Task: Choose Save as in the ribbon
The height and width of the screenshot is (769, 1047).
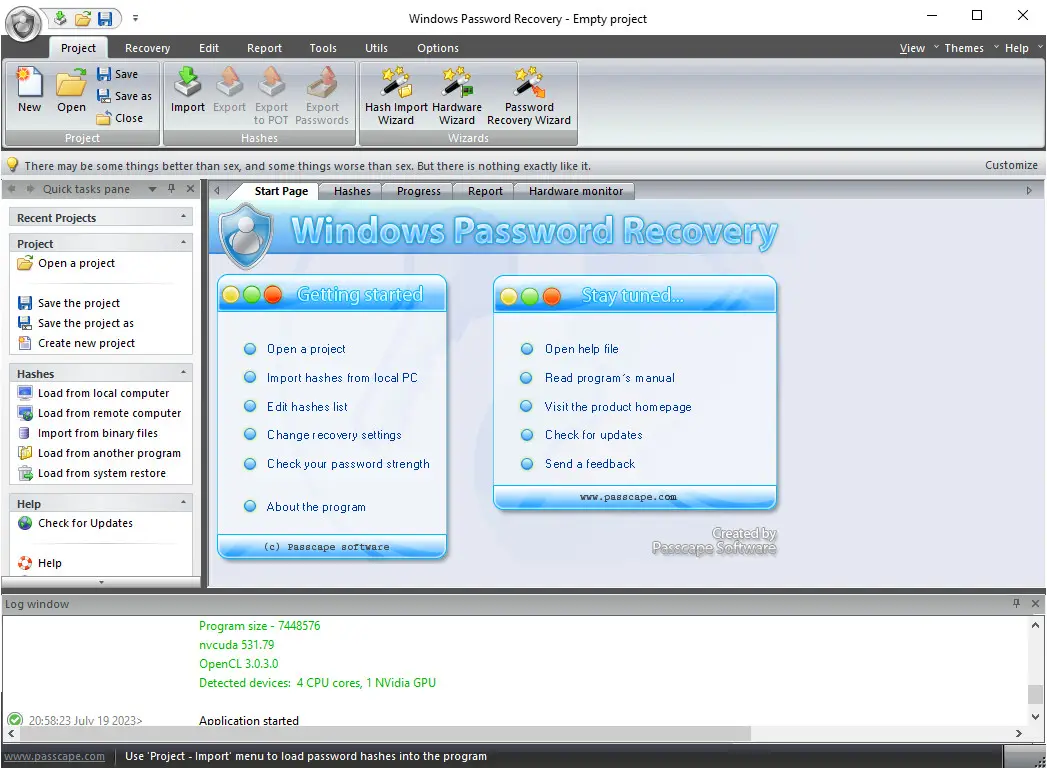Action: pos(124,96)
